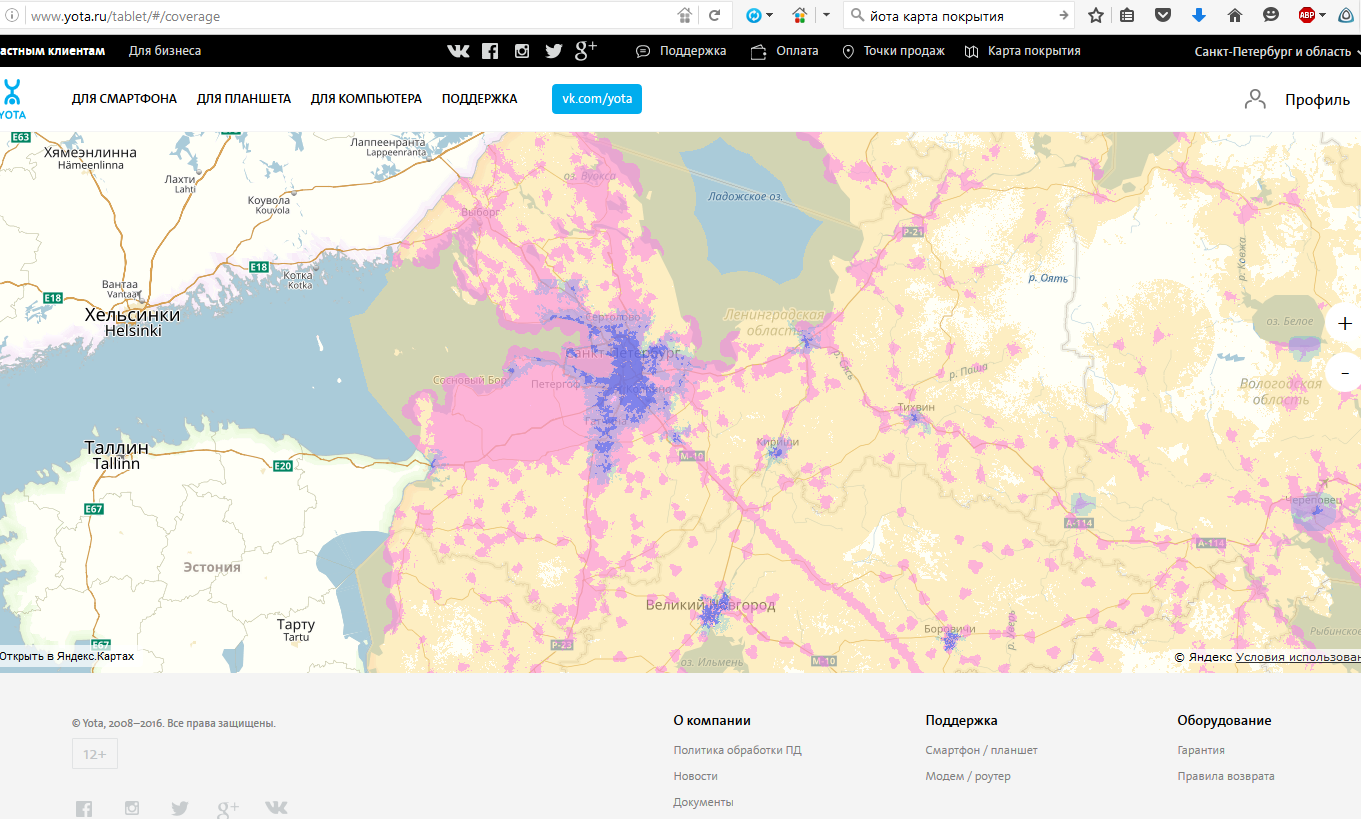Viewport: 1361px width, 819px height.
Task: Open 'Точки продаж' sales points link
Action: [893, 51]
